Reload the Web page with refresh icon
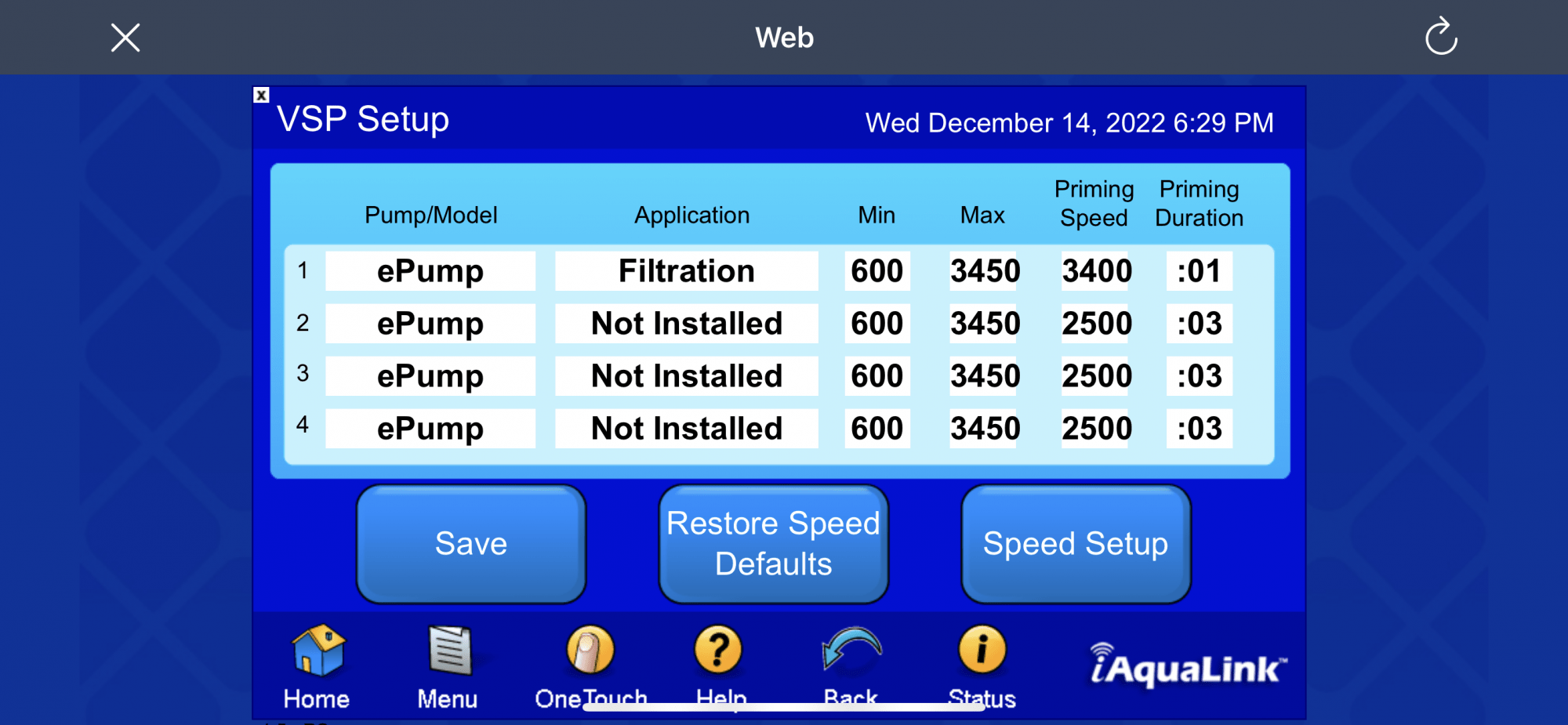Image resolution: width=1568 pixels, height=725 pixels. 1441,37
